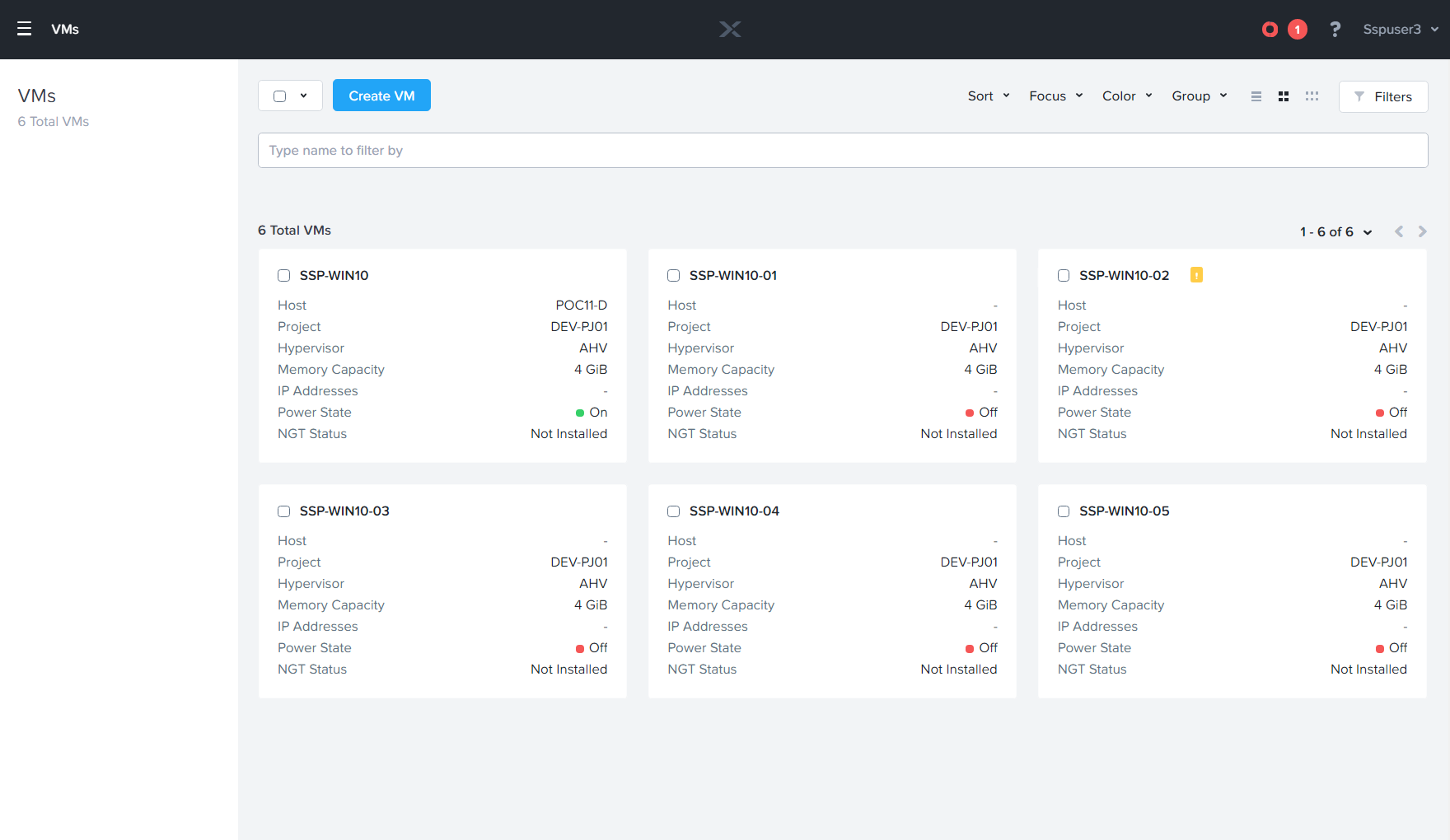Image resolution: width=1450 pixels, height=840 pixels.
Task: Click the warning badge on SSP-WIN10-02
Action: click(1196, 275)
